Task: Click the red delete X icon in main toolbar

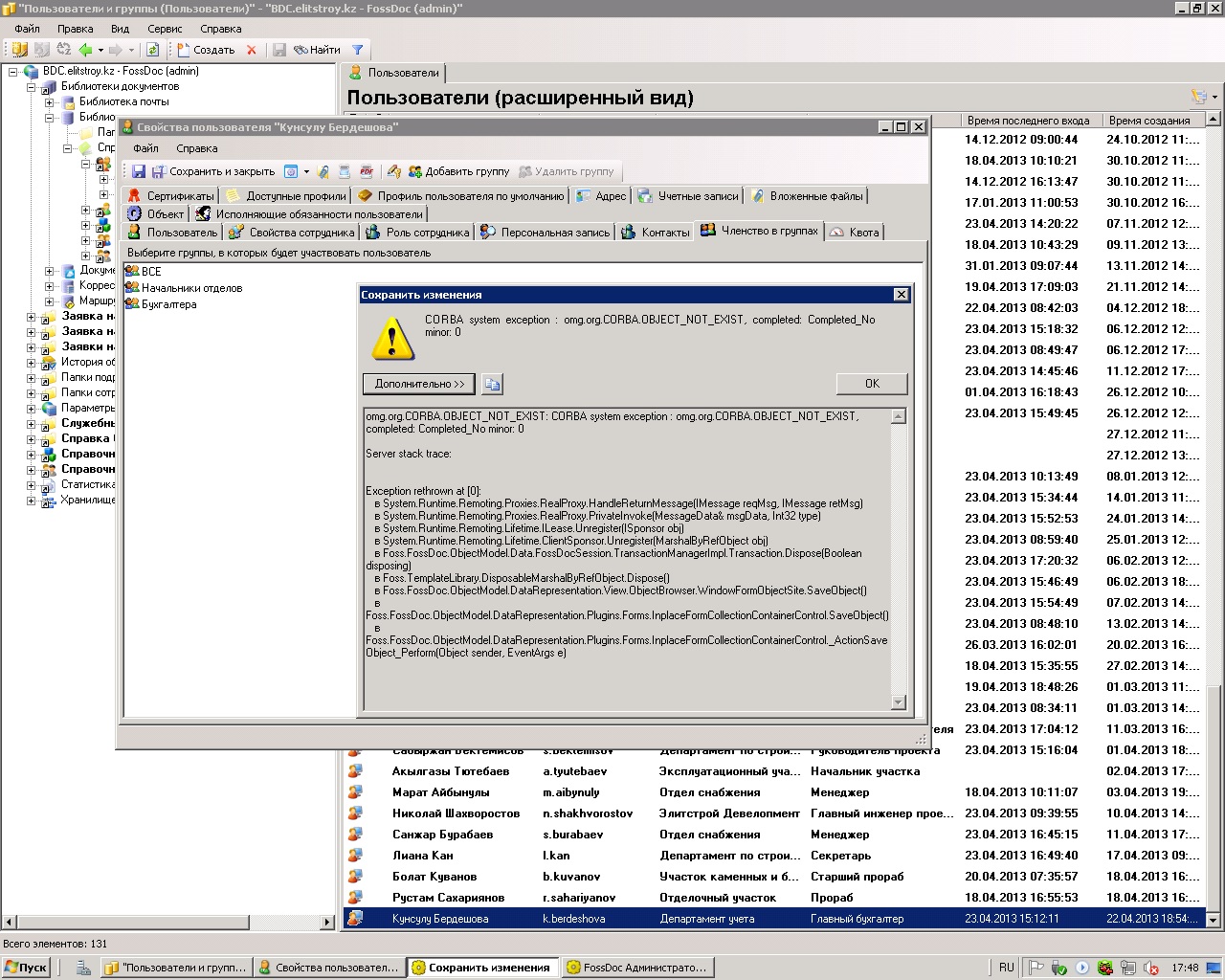Action: point(252,50)
